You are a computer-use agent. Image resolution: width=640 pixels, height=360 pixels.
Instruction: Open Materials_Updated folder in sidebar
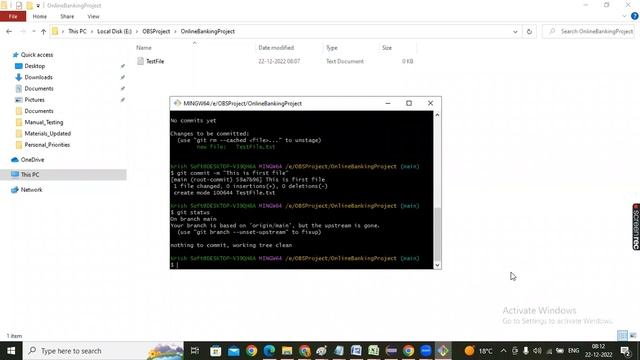[47, 133]
